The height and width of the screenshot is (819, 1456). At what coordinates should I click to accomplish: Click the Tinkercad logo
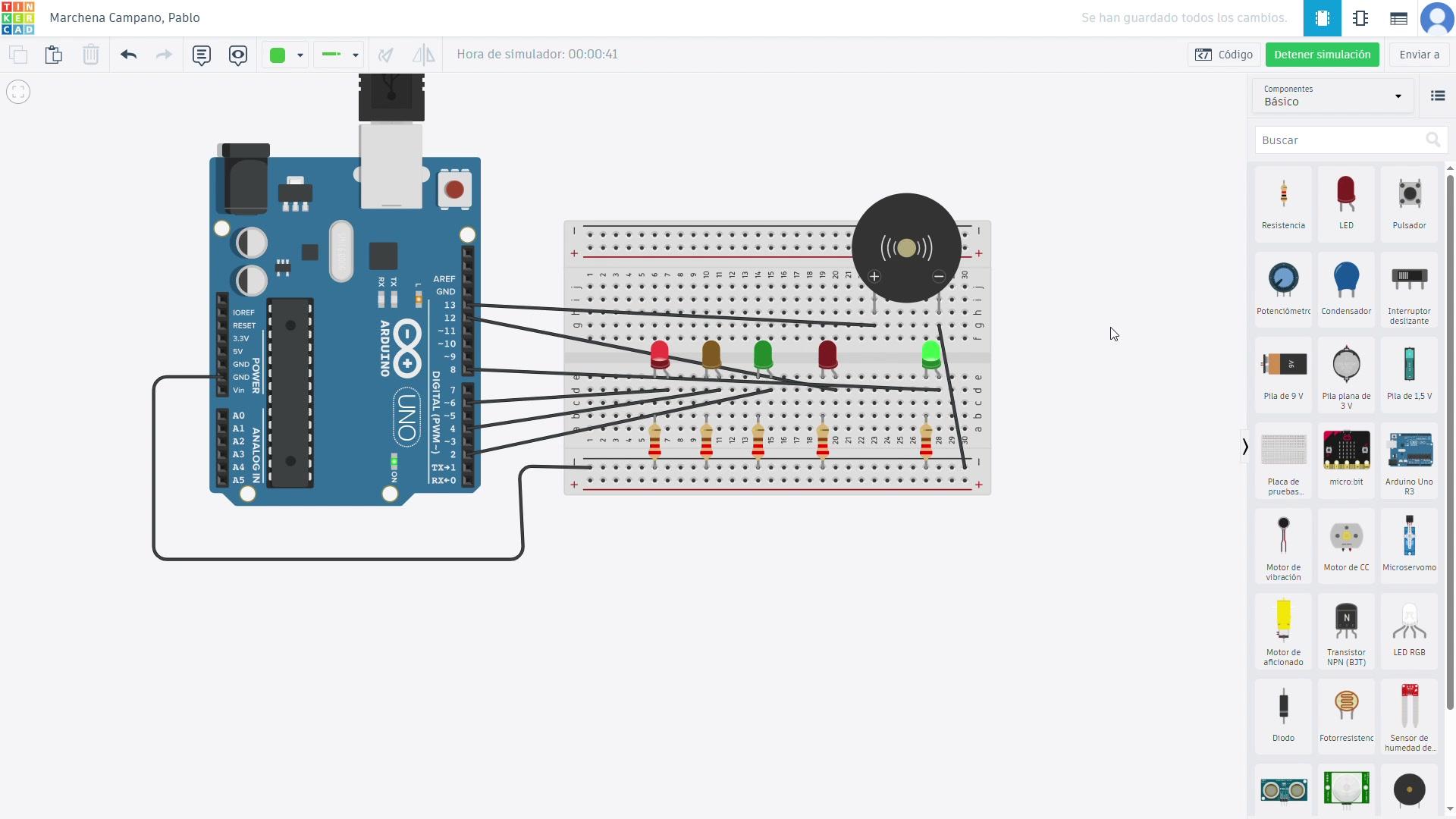click(x=18, y=18)
